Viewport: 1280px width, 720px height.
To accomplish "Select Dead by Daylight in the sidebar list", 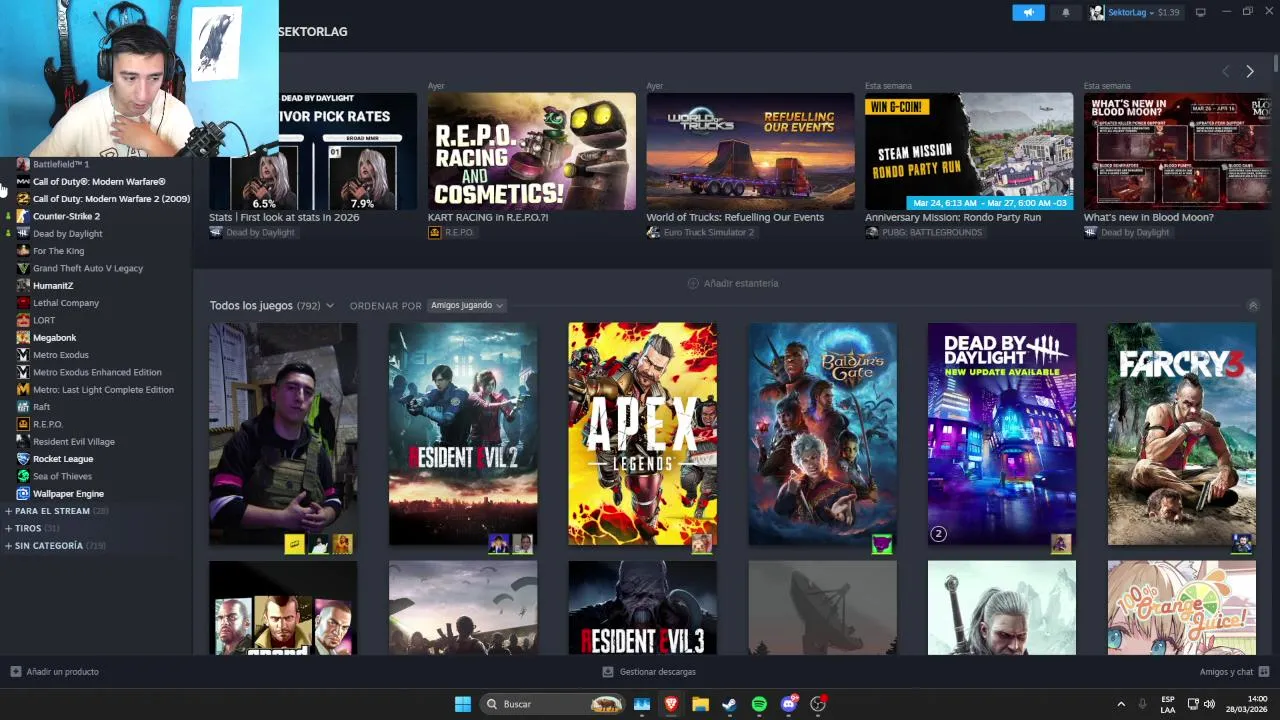I will pos(67,234).
